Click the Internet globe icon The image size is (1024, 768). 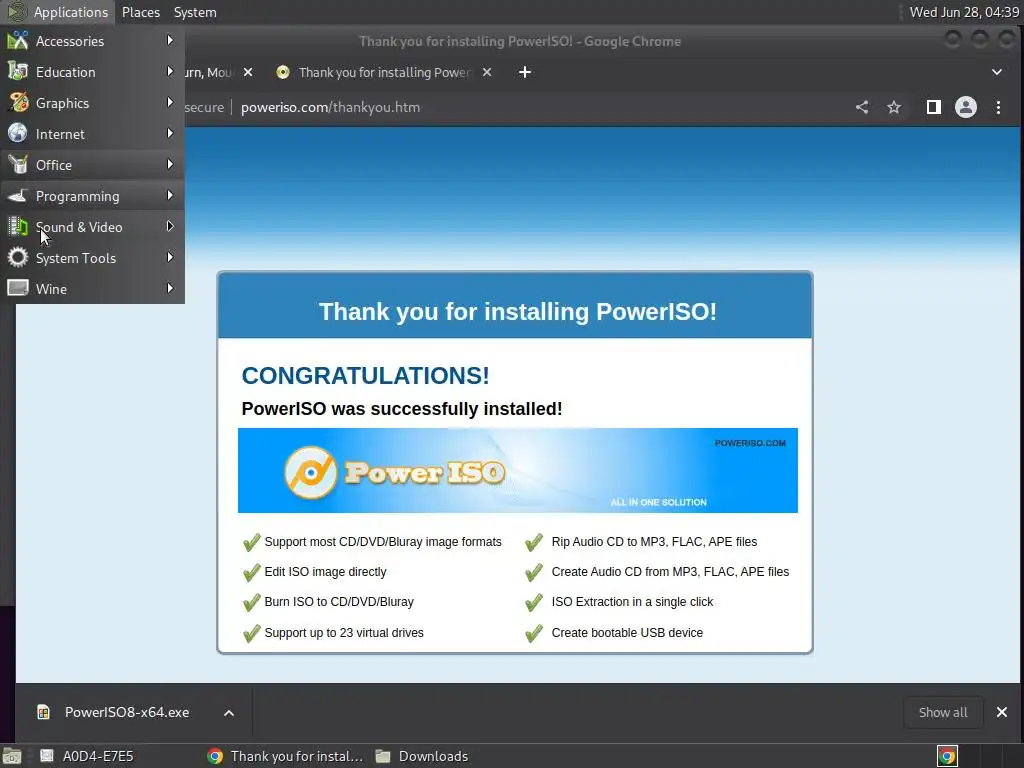coord(18,133)
